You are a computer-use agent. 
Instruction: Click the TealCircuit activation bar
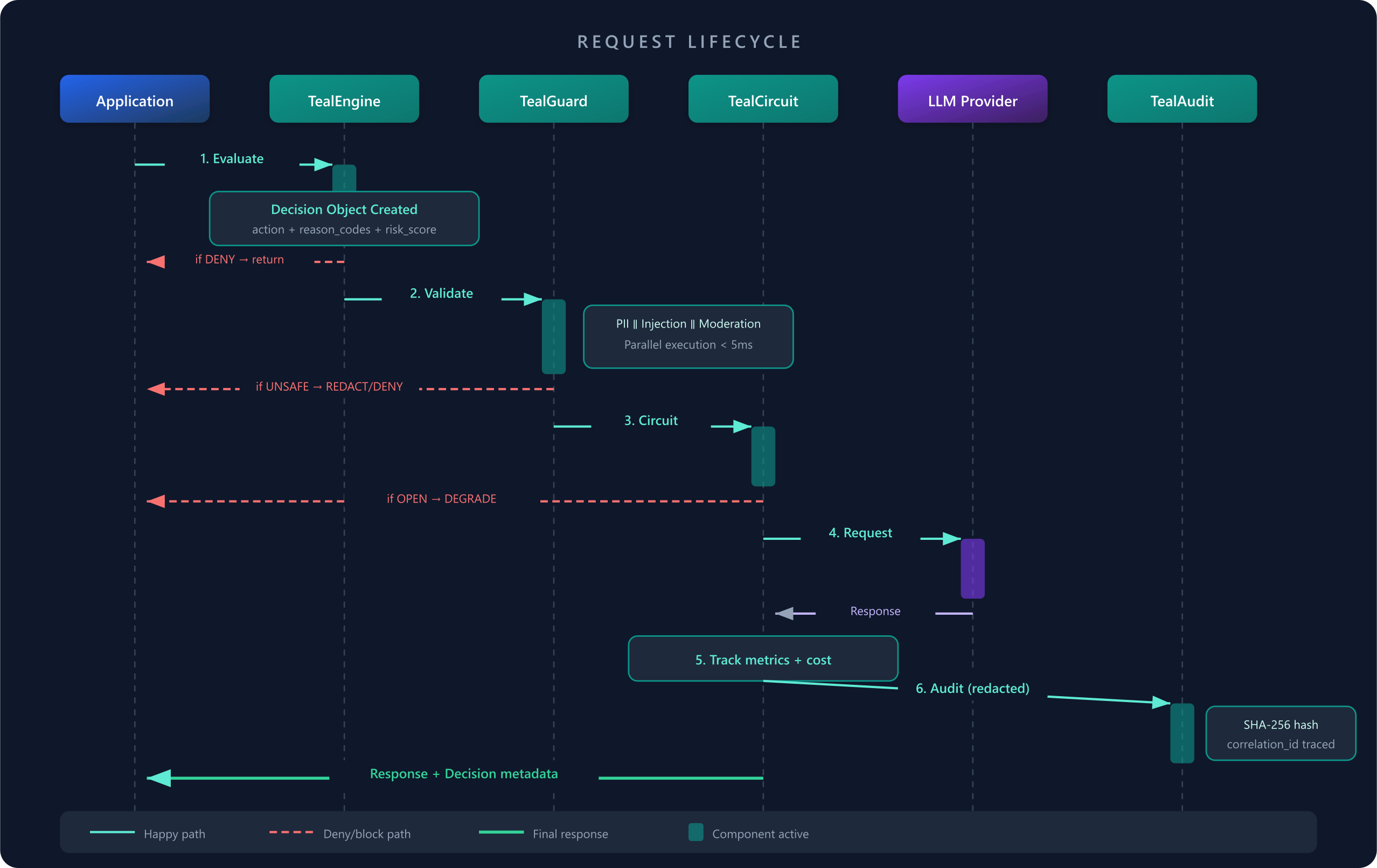click(x=763, y=456)
